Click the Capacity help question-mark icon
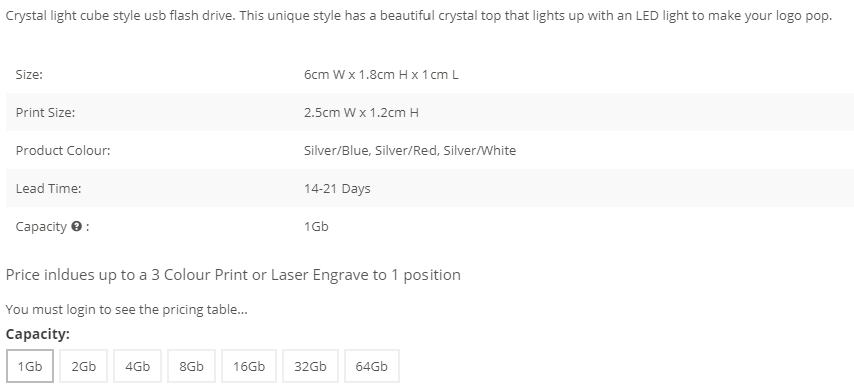This screenshot has height=392, width=854. pyautogui.click(x=76, y=226)
